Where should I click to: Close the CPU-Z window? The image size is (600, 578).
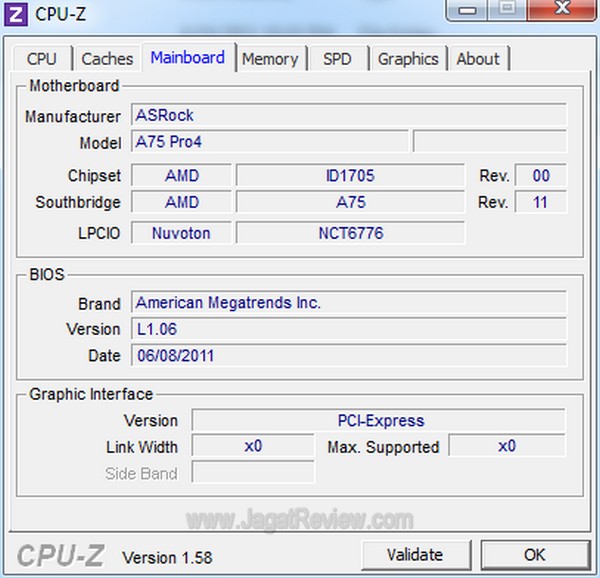click(562, 10)
